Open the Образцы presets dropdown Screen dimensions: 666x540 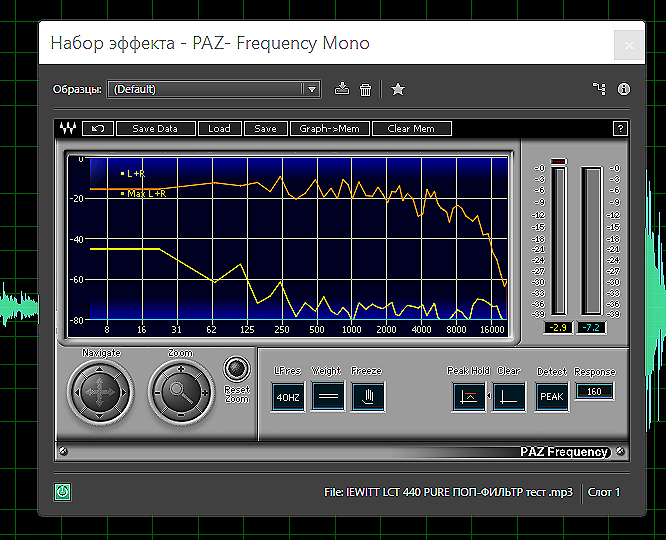[x=214, y=89]
